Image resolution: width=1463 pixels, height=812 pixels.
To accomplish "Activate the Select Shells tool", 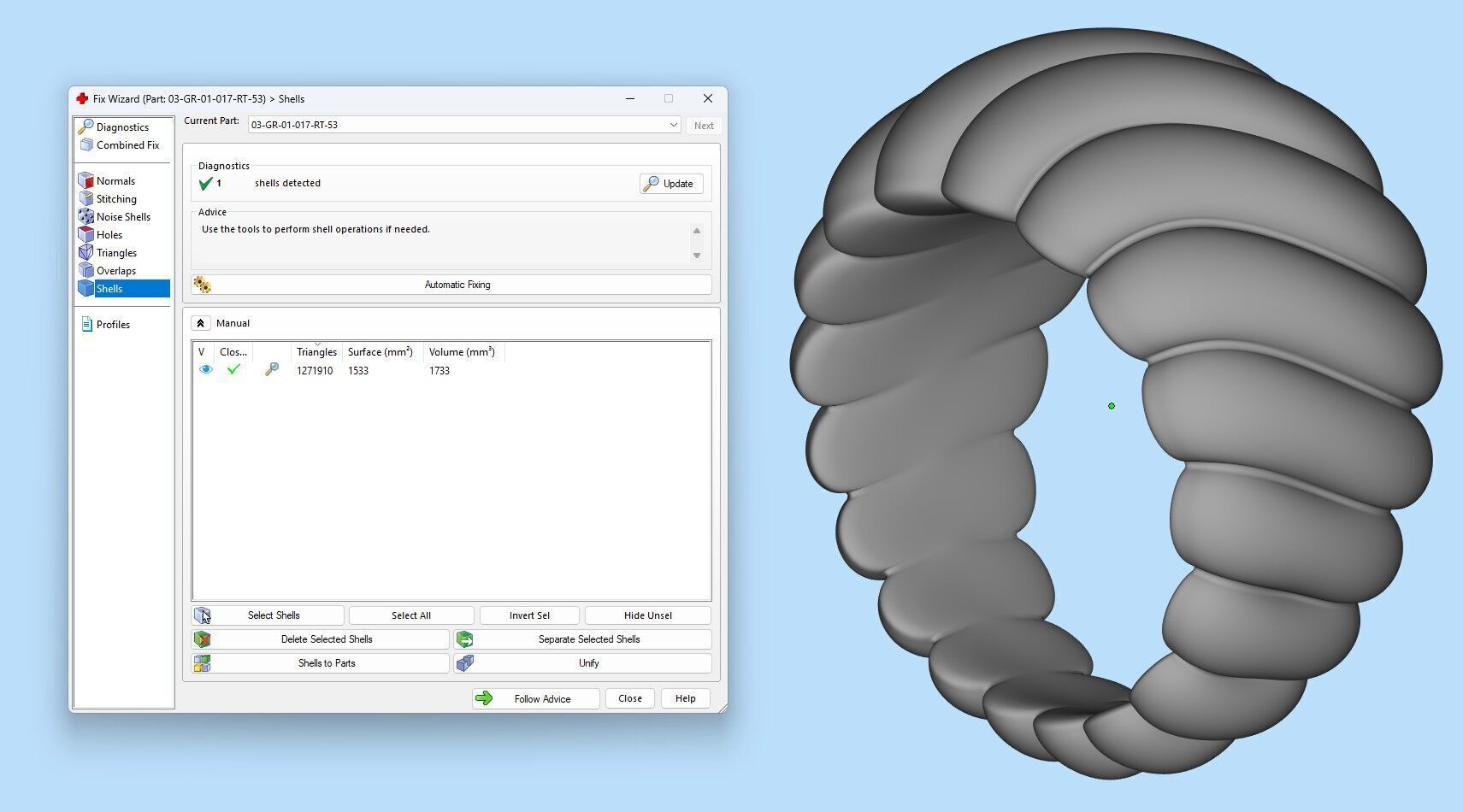I will [268, 615].
